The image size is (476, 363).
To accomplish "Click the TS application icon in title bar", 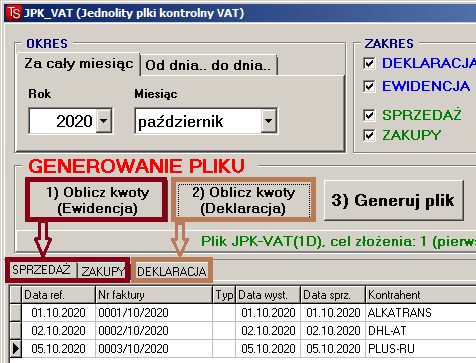I will coord(14,13).
